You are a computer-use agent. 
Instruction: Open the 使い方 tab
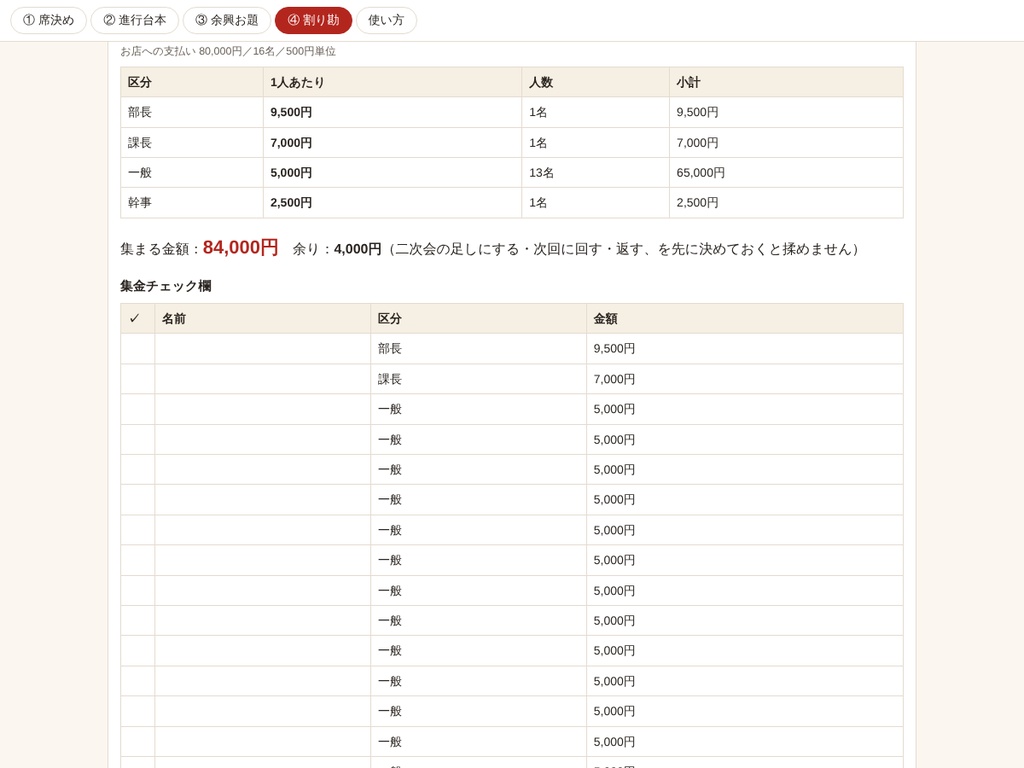[x=386, y=20]
